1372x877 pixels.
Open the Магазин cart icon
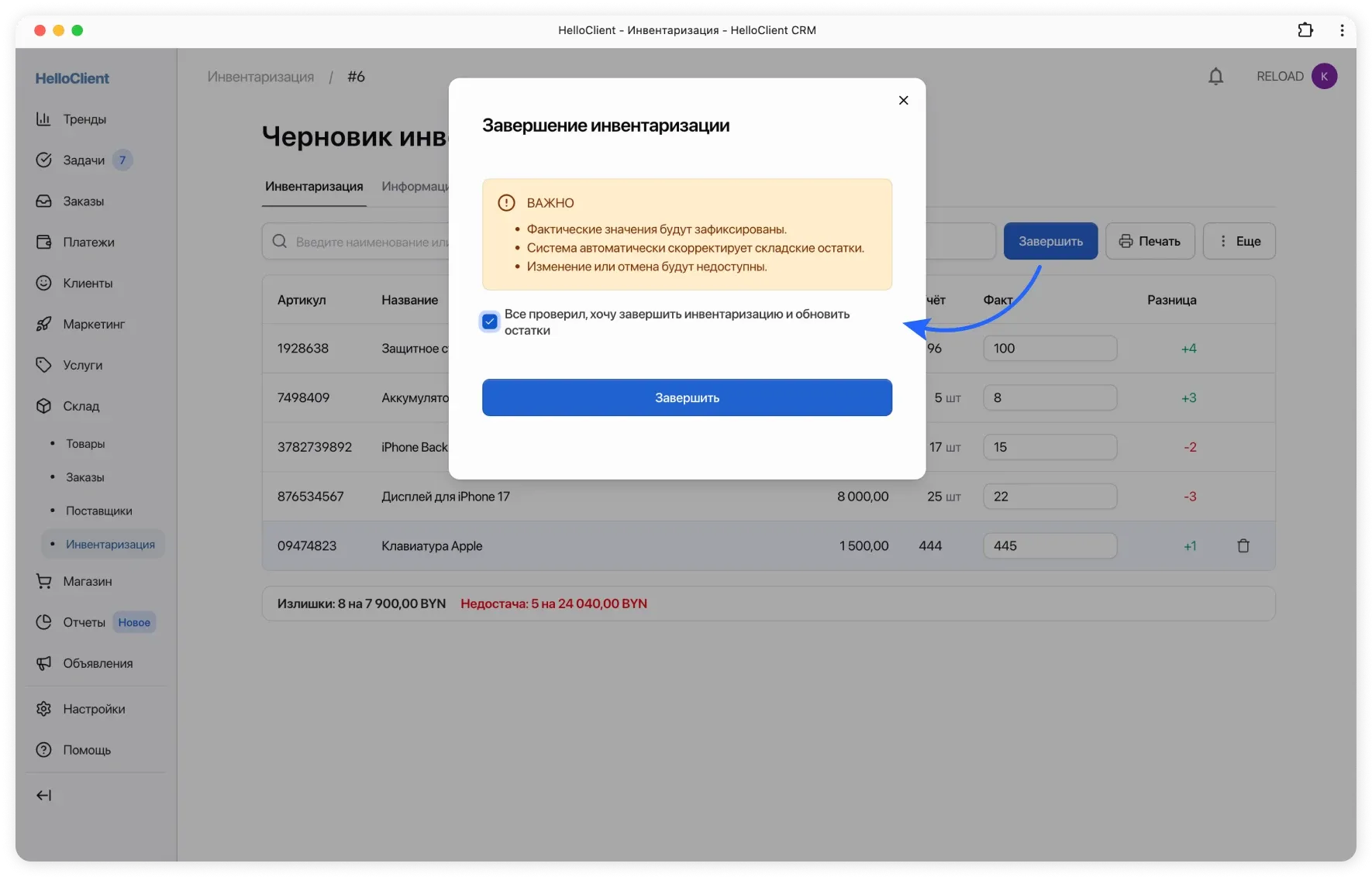(45, 581)
